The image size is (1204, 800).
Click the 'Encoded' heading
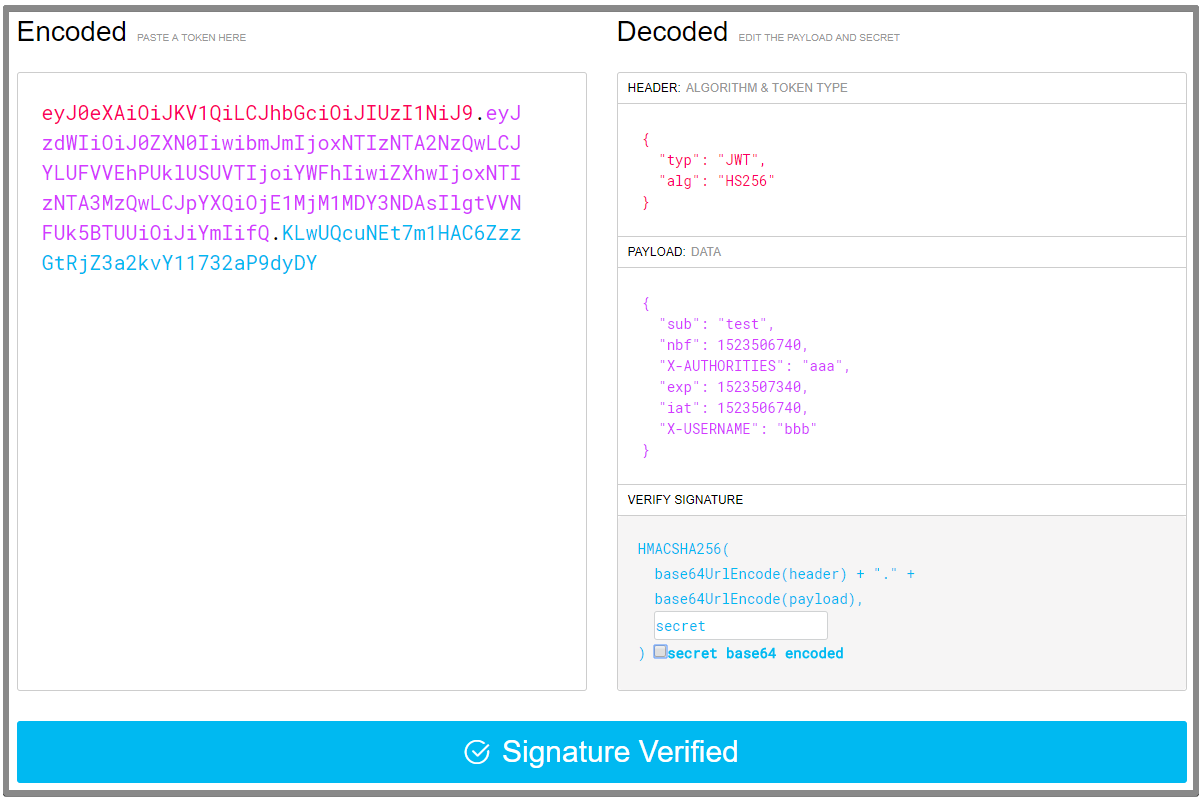point(72,32)
